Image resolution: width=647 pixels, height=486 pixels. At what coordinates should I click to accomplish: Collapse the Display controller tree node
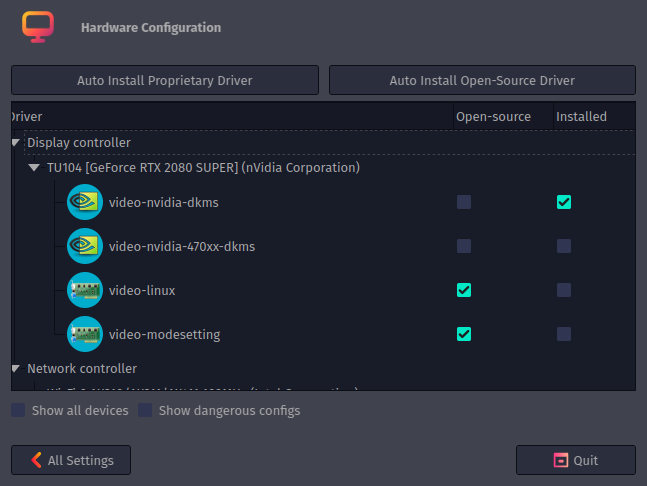[x=16, y=142]
